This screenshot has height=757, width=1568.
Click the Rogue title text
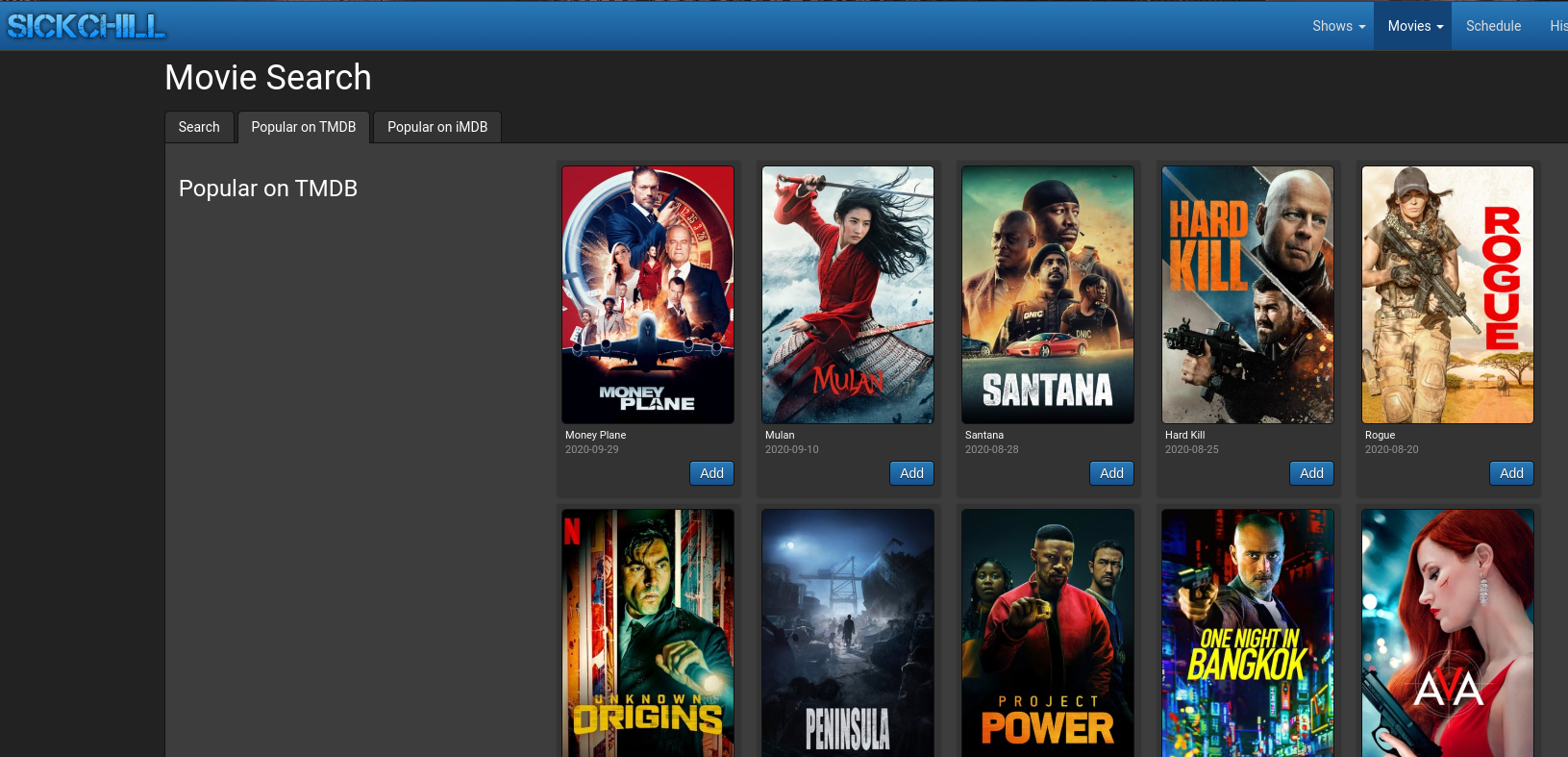click(x=1380, y=436)
